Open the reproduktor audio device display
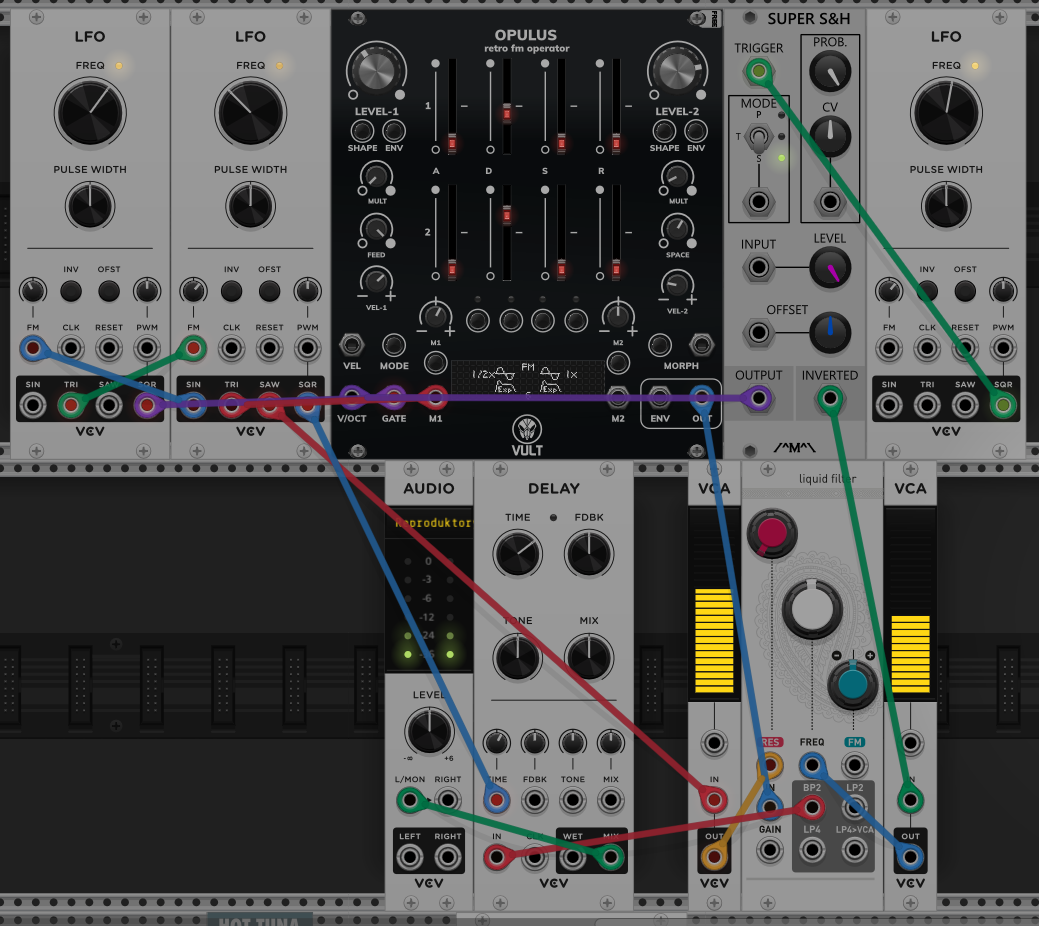The width and height of the screenshot is (1039, 926). point(429,523)
